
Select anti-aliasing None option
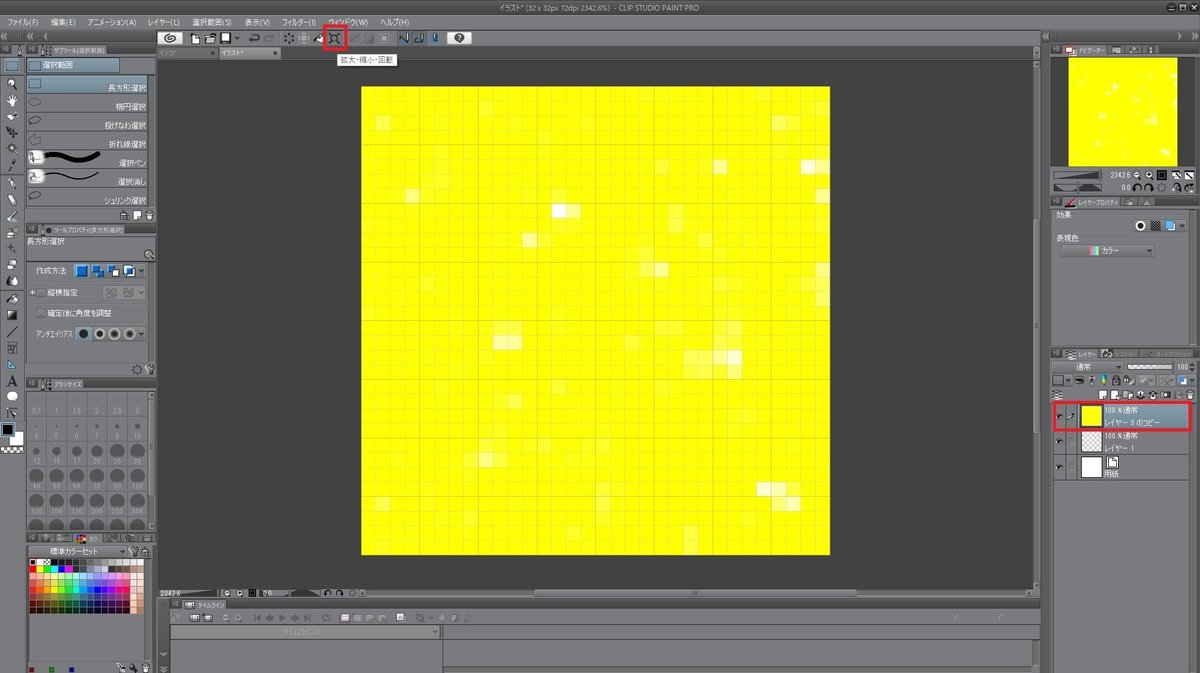[84, 334]
